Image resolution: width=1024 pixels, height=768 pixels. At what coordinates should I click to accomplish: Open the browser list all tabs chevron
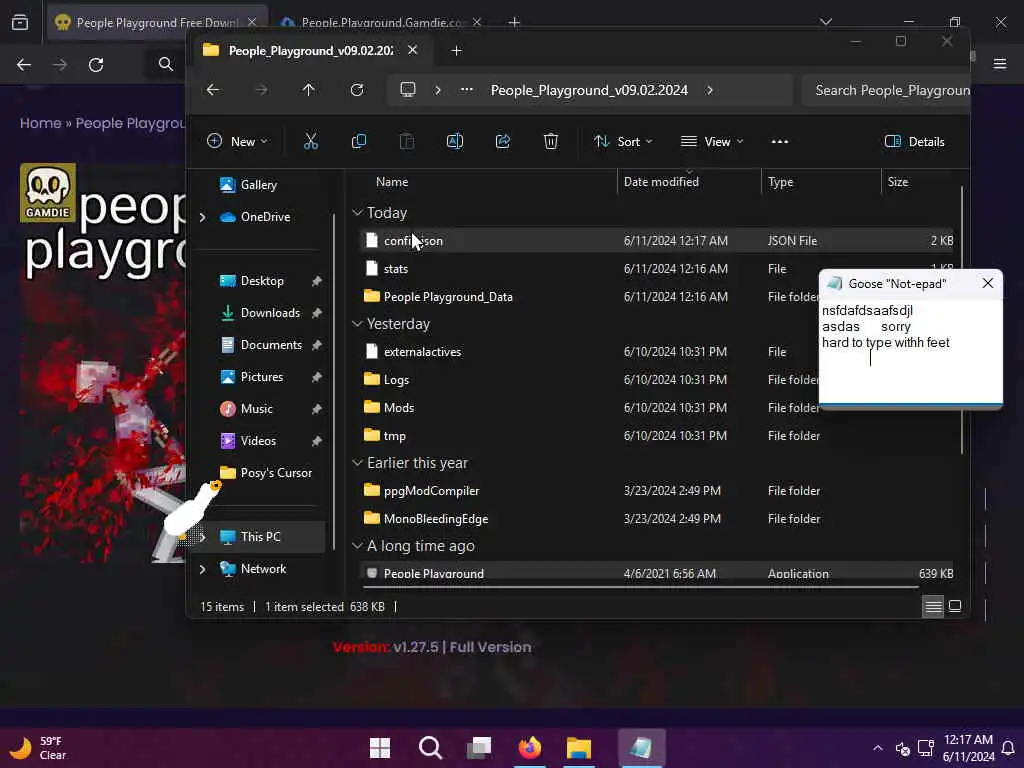click(825, 22)
